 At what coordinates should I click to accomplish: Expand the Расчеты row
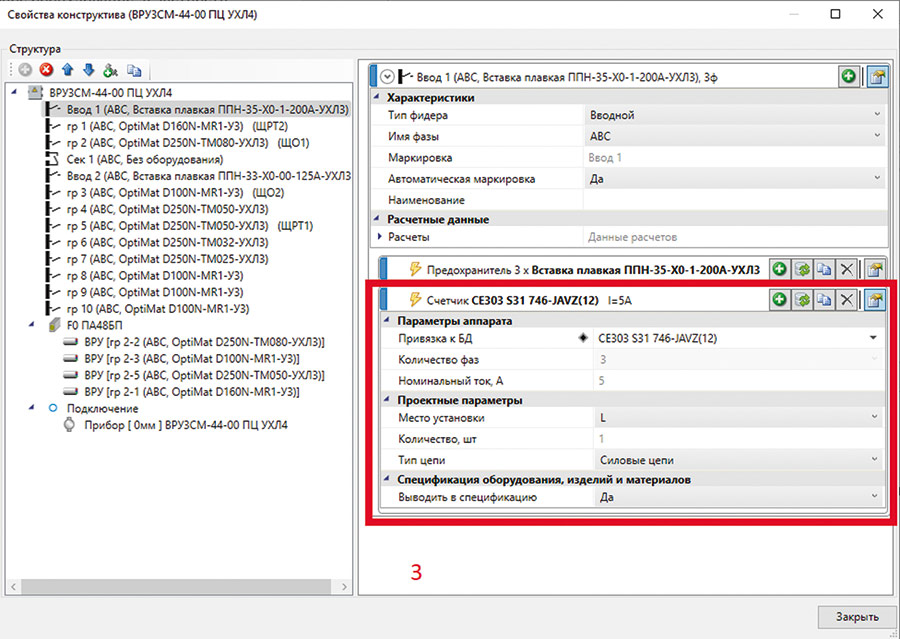(379, 237)
